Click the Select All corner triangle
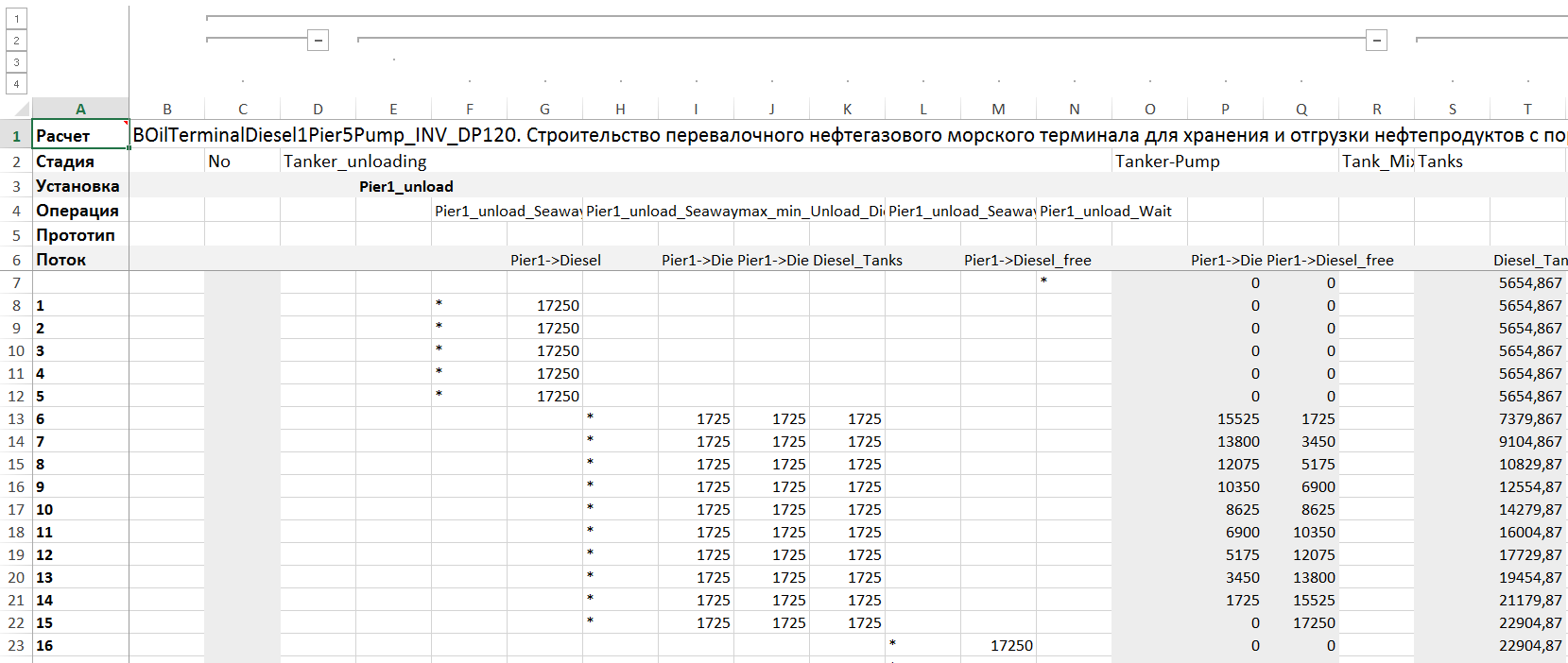The width and height of the screenshot is (1568, 663). (23, 109)
